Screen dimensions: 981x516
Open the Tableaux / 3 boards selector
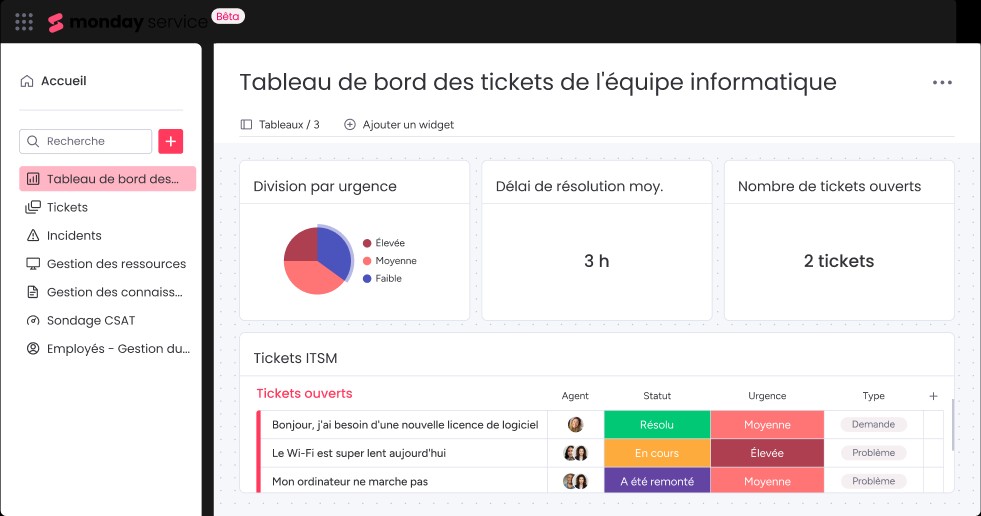[x=281, y=125]
